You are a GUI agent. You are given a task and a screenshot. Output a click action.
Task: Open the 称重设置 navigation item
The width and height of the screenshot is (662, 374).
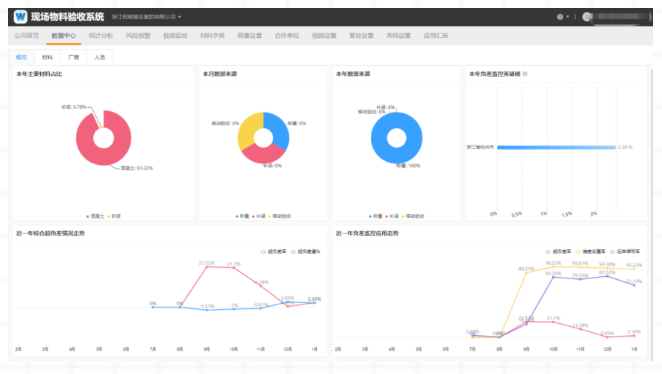(250, 35)
